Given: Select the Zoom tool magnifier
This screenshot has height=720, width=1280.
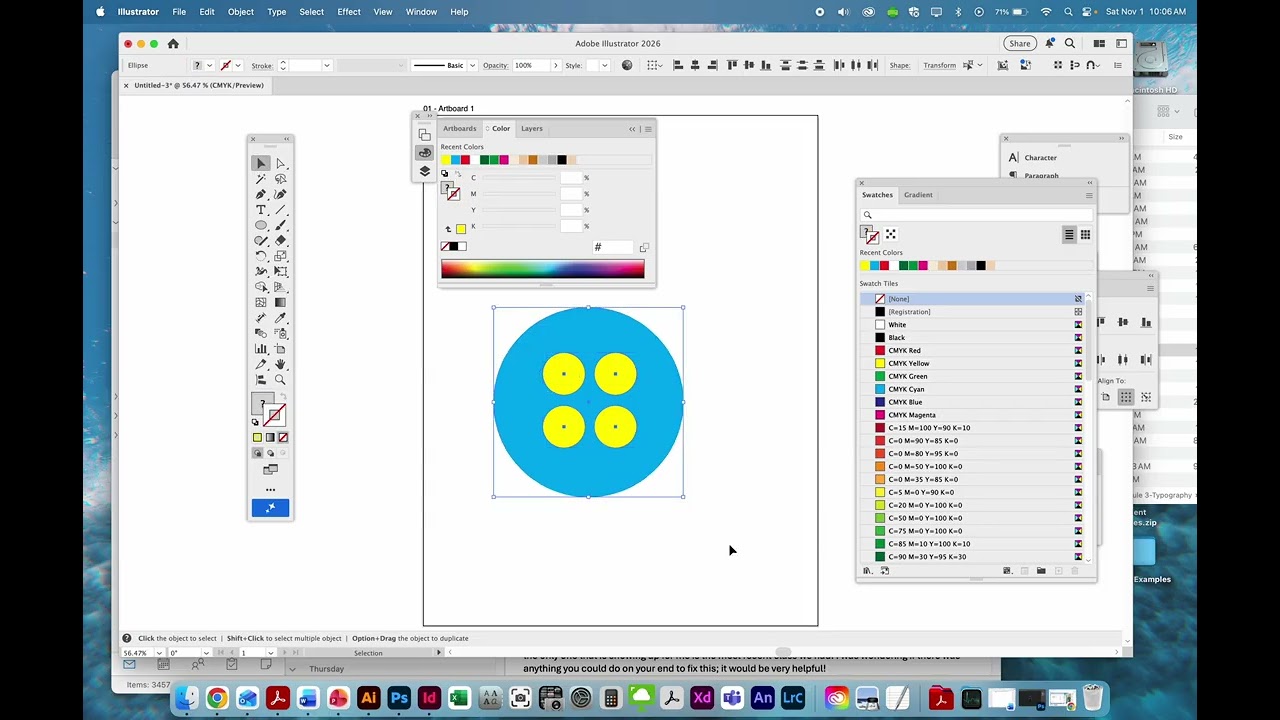Looking at the screenshot, I should [281, 380].
